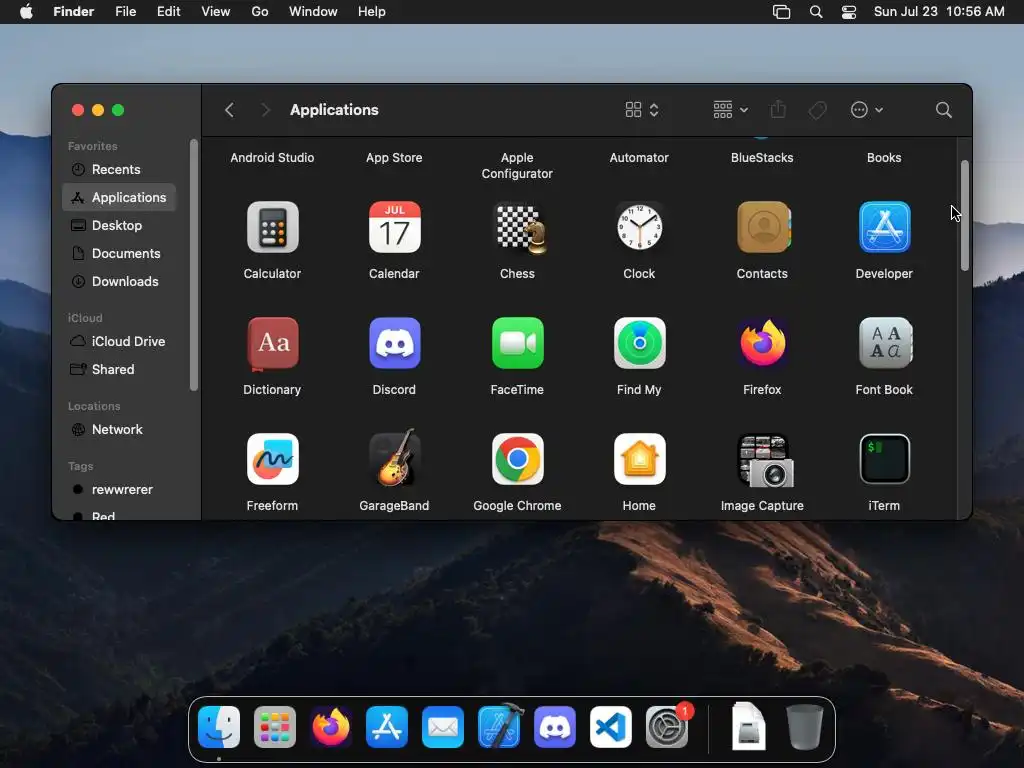Open the Home app icon
The height and width of the screenshot is (768, 1024).
click(x=639, y=459)
